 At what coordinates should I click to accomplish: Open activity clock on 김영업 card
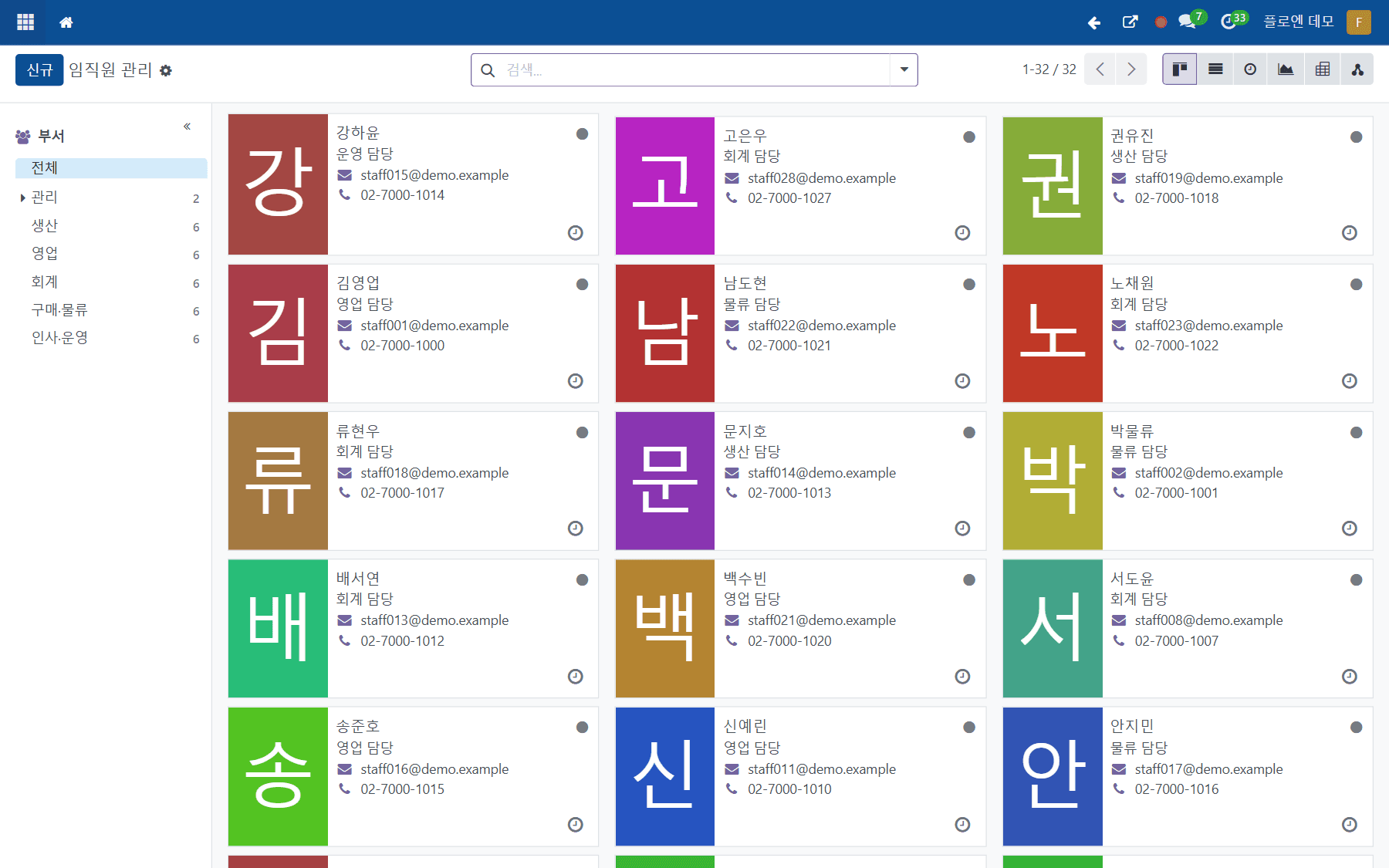click(576, 381)
